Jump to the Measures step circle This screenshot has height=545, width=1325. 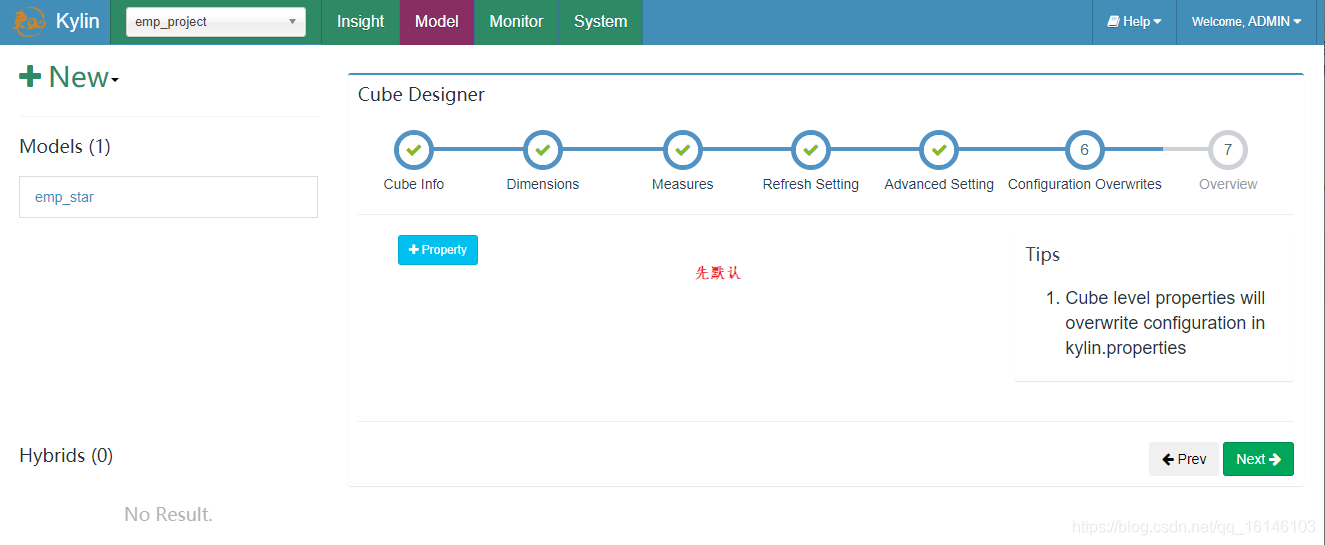(682, 150)
